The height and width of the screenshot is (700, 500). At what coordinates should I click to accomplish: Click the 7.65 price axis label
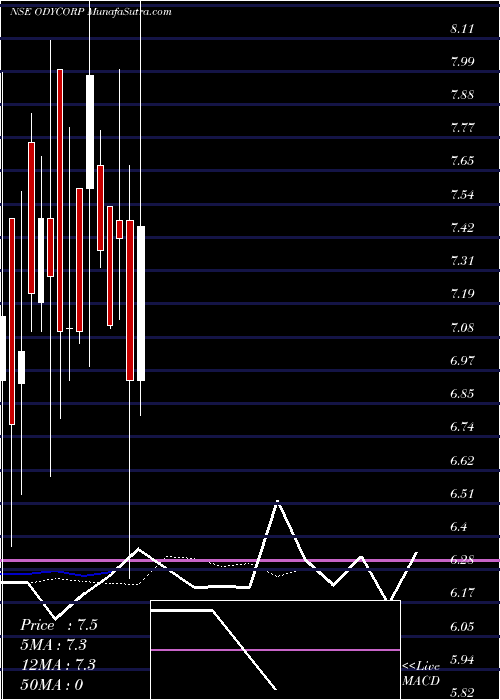(462, 161)
